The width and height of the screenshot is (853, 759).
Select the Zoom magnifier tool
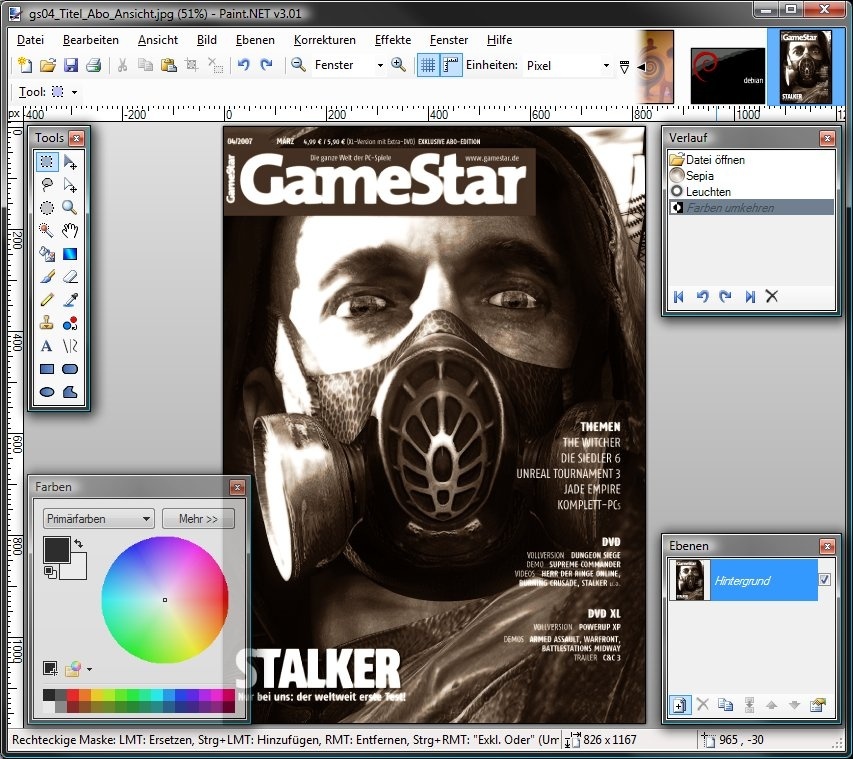pos(70,207)
